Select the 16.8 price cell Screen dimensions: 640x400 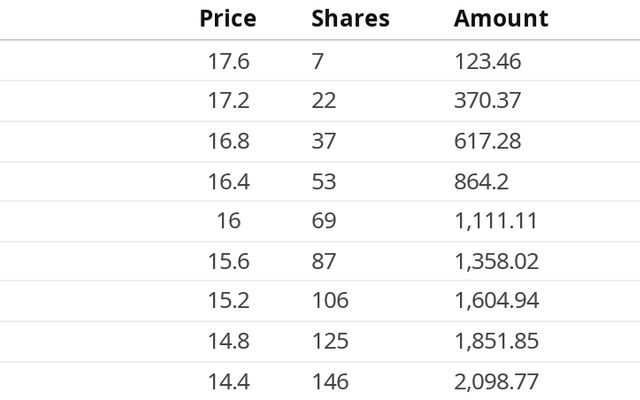228,141
